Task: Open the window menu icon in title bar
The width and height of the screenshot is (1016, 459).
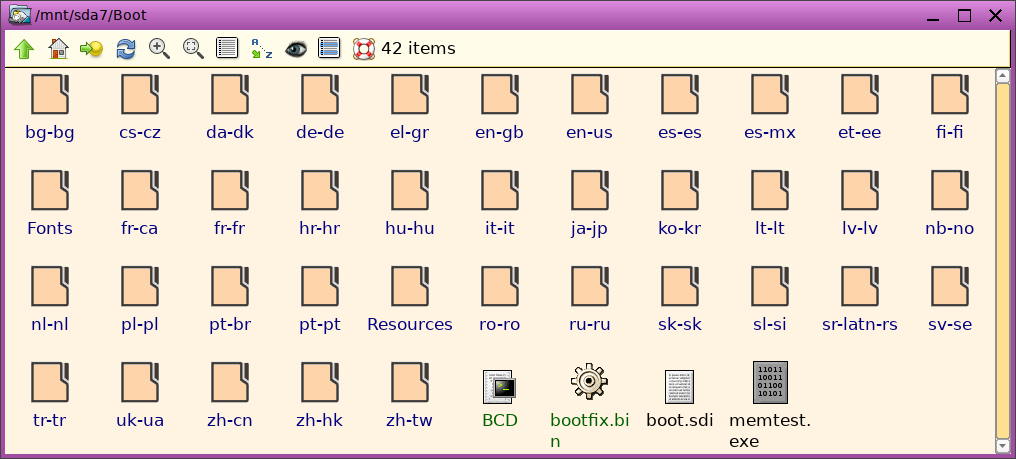Action: (20, 15)
